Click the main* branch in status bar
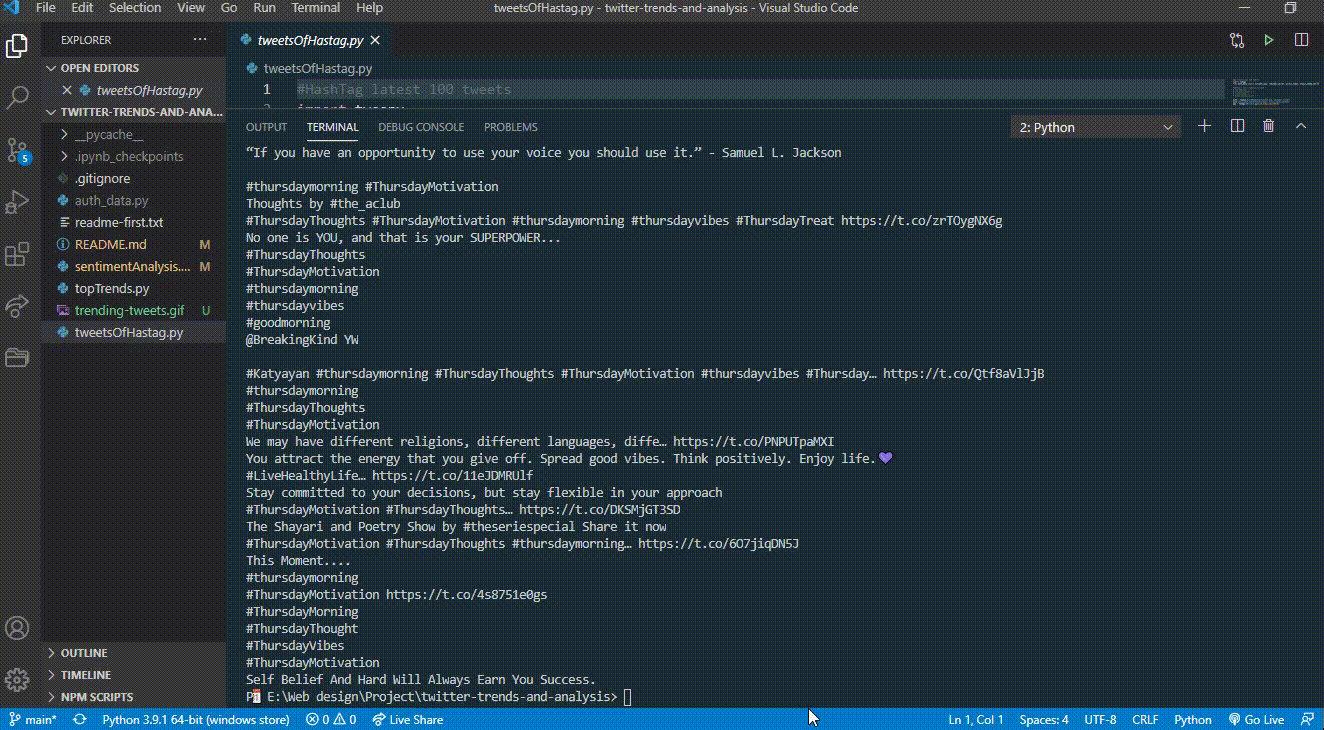Viewport: 1324px width, 730px height. (33, 719)
